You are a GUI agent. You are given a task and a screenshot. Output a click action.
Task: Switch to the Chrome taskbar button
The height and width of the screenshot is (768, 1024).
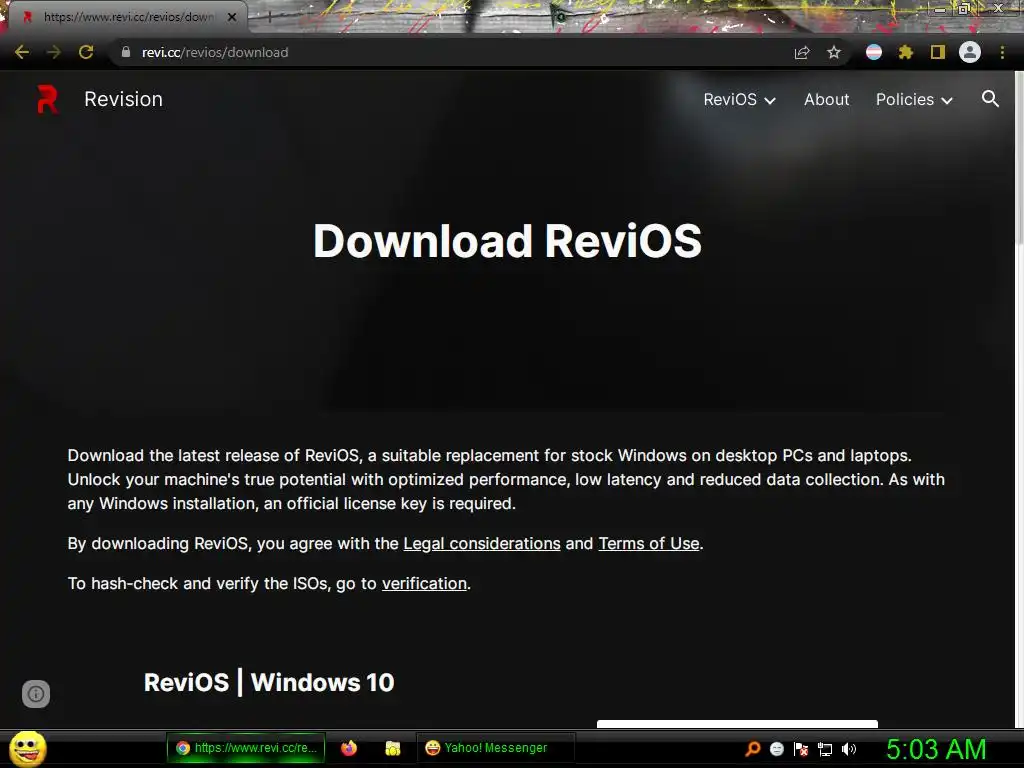click(x=246, y=748)
